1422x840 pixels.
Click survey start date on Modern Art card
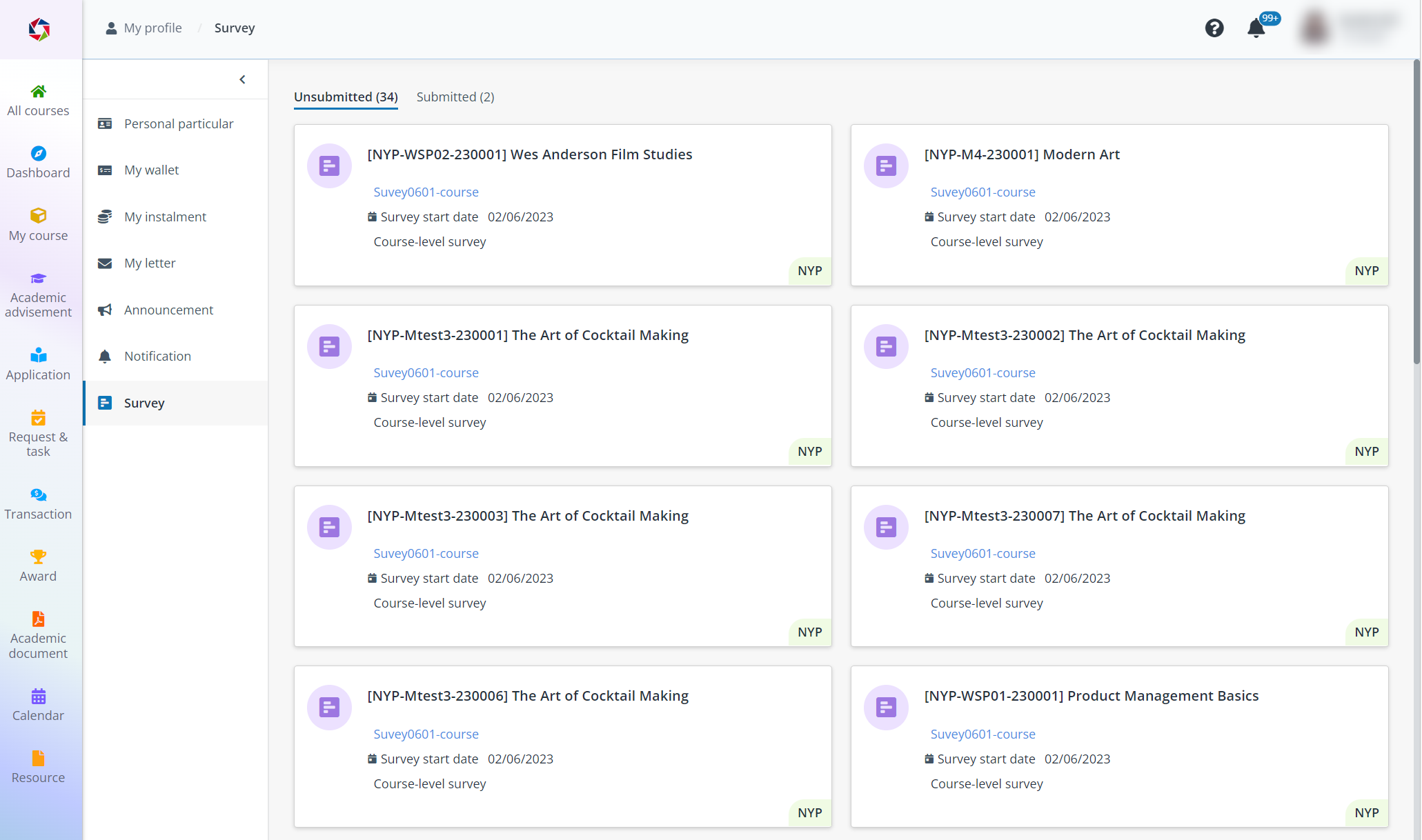(1018, 217)
